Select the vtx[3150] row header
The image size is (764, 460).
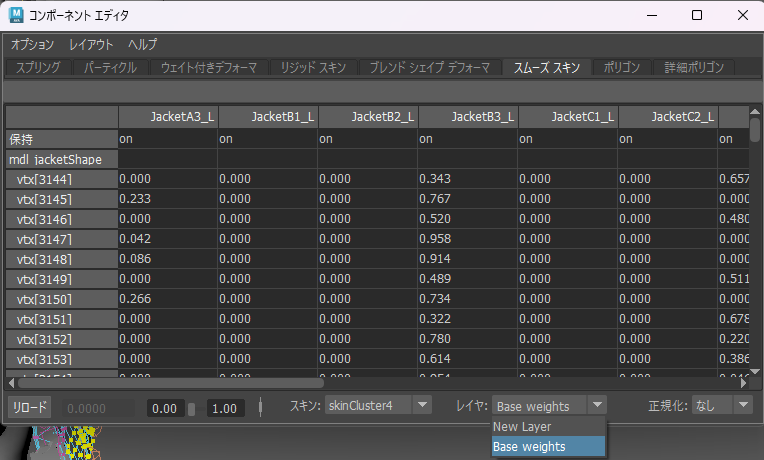click(x=62, y=299)
